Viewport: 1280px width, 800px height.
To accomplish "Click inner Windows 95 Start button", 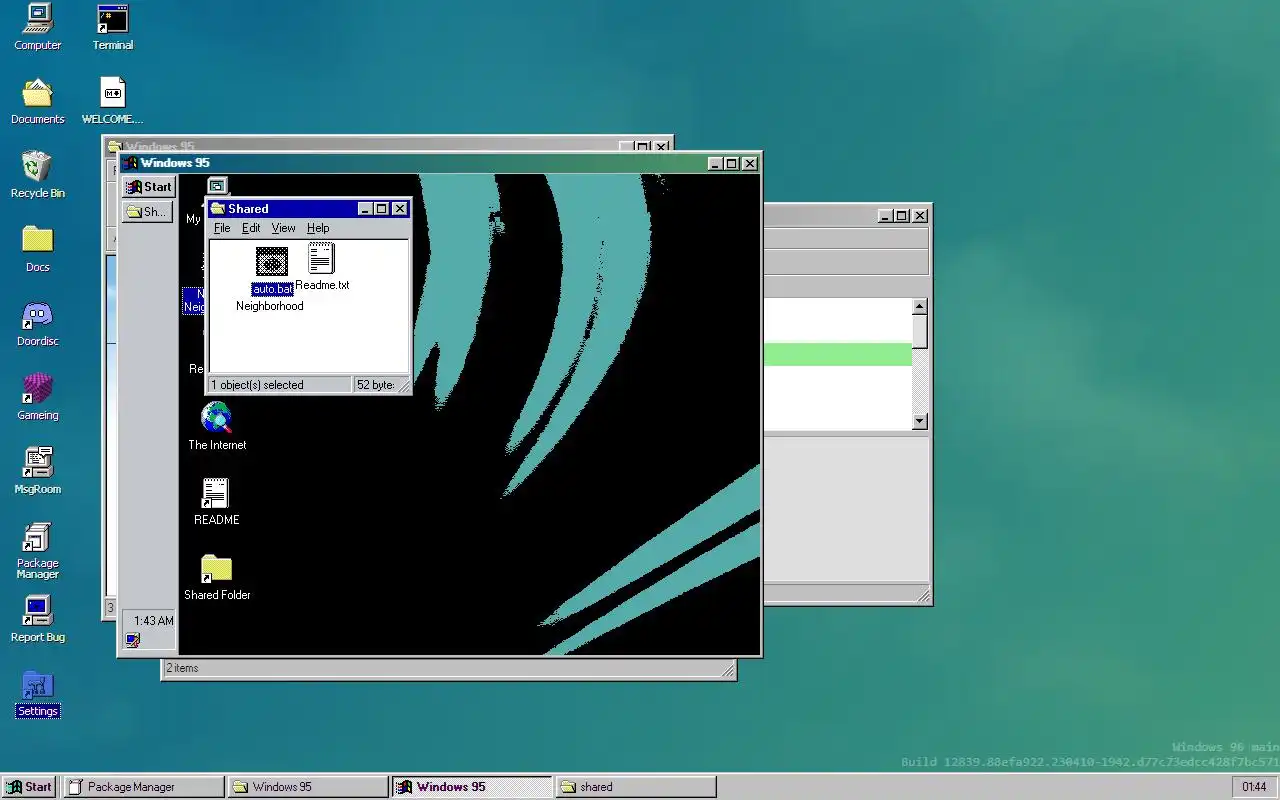I will point(149,187).
